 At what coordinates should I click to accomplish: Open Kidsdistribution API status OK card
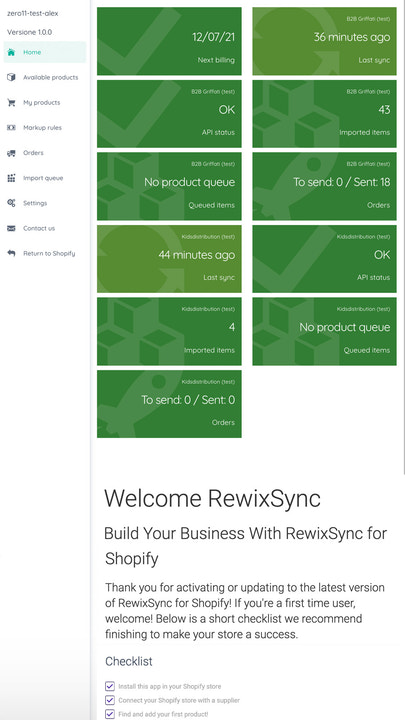(324, 259)
